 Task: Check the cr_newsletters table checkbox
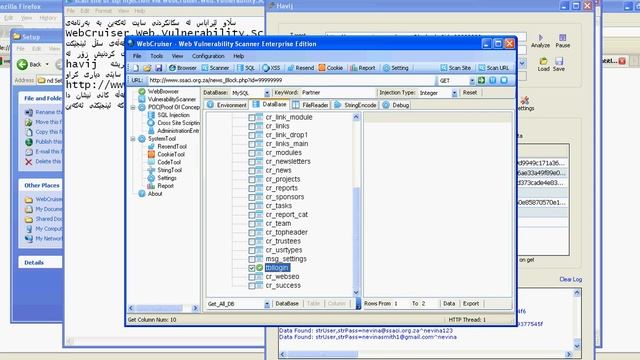tap(251, 162)
